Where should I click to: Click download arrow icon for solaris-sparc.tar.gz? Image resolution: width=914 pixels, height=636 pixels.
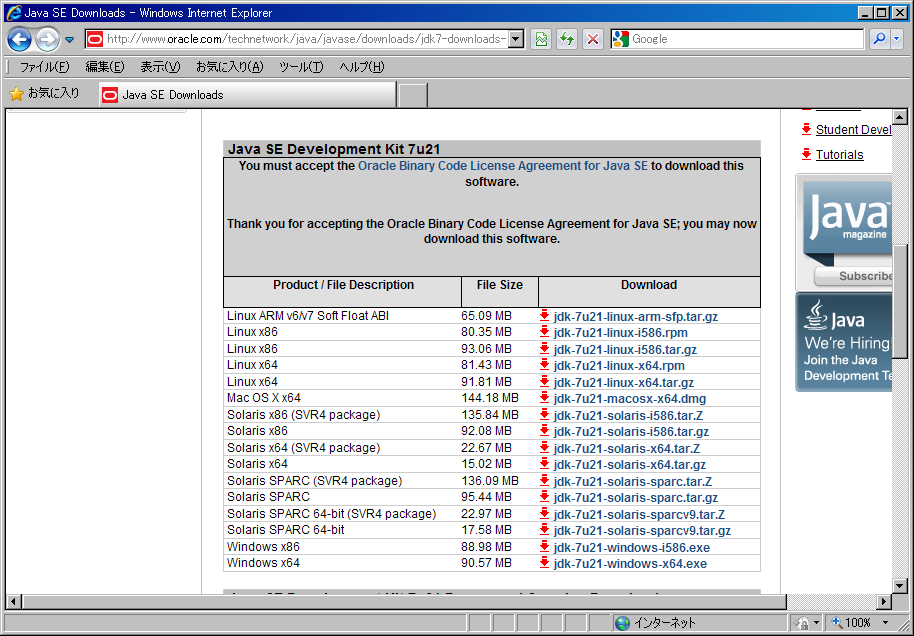tap(544, 497)
